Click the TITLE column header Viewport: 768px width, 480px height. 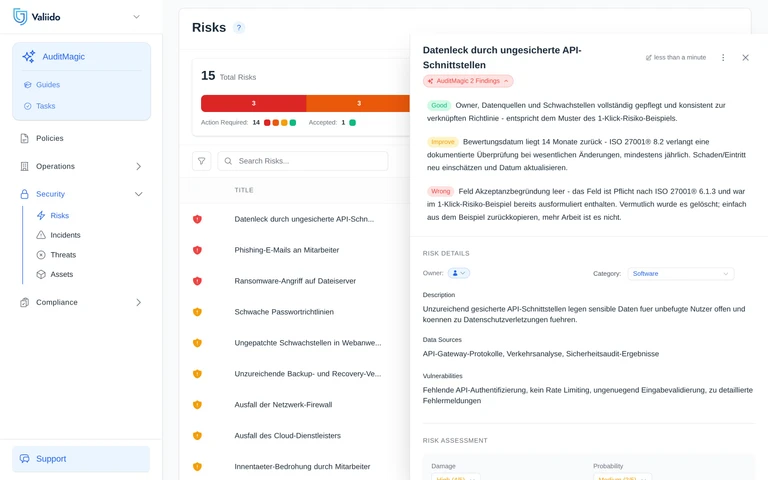point(243,190)
